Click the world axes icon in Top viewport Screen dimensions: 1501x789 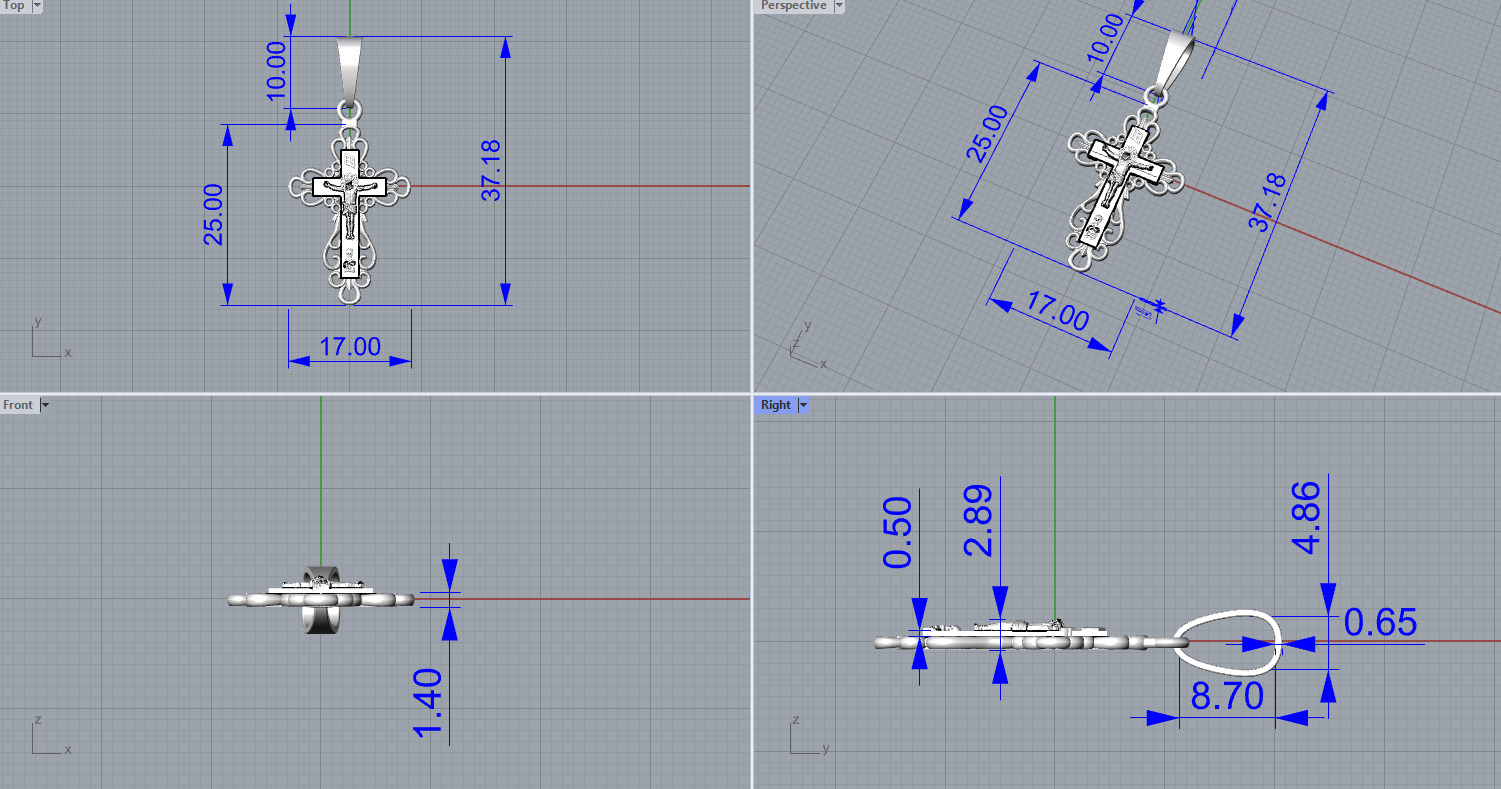(50, 340)
